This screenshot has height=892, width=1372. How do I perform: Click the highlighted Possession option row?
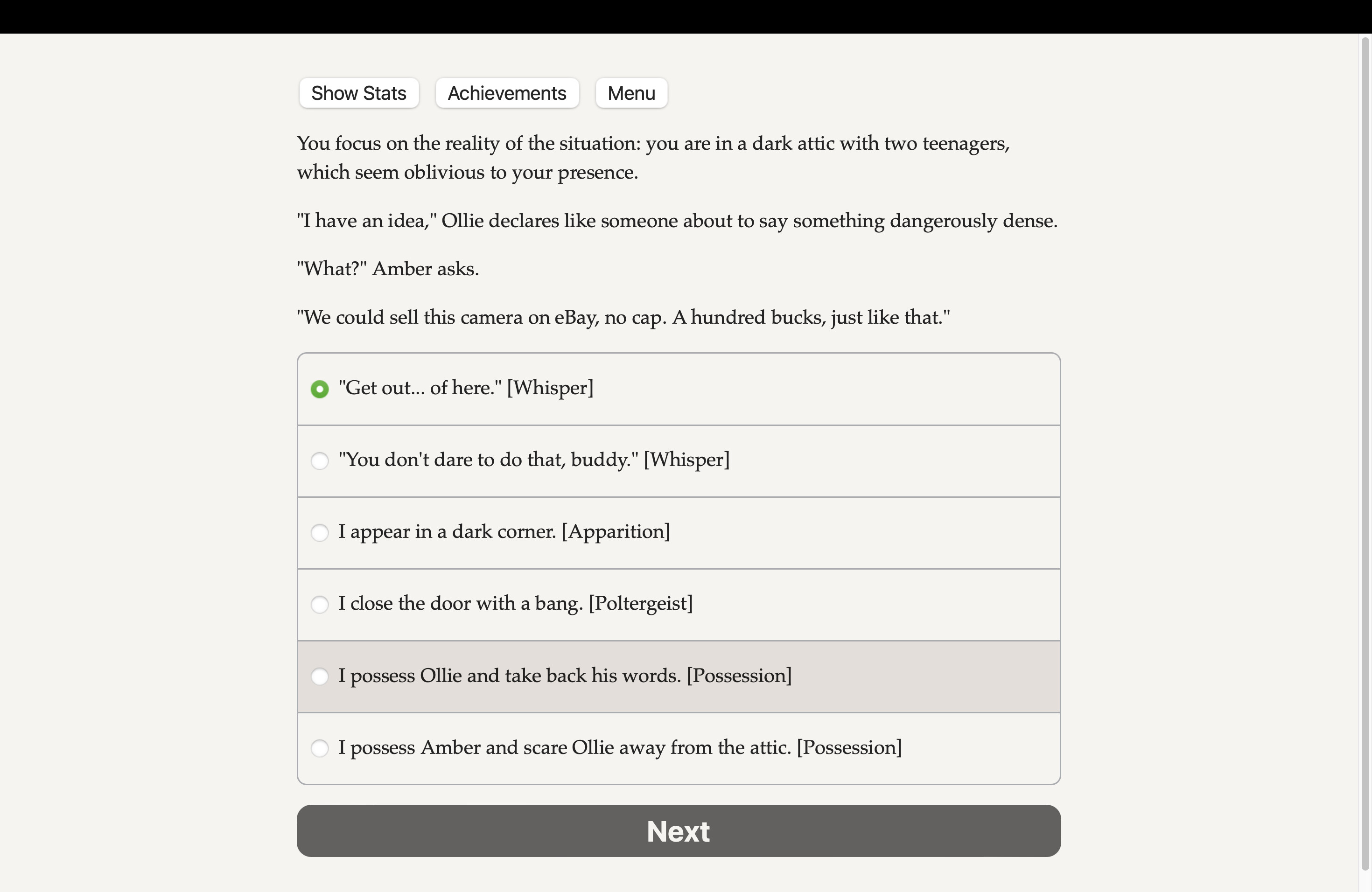(678, 677)
